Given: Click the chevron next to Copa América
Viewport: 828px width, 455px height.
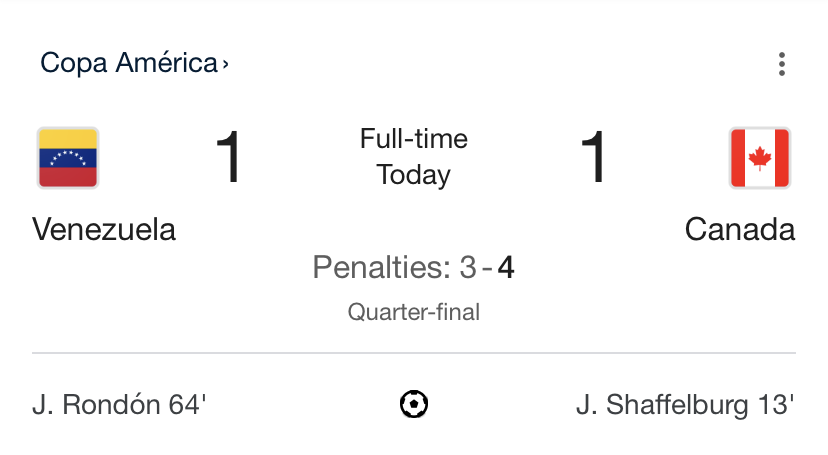Looking at the screenshot, I should pos(226,65).
